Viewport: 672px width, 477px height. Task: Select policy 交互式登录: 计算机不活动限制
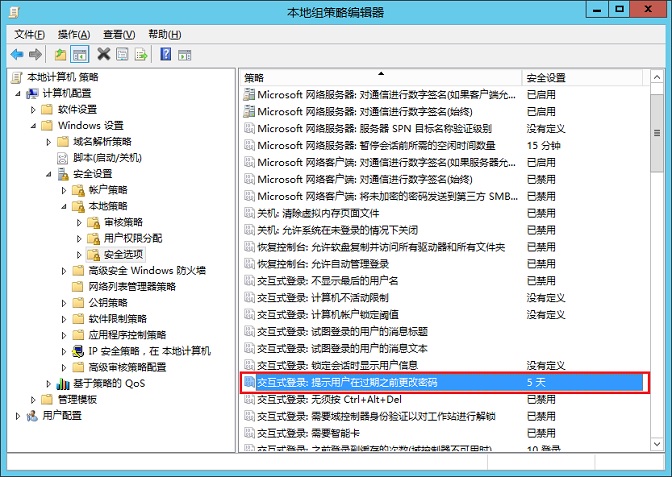[x=323, y=298]
